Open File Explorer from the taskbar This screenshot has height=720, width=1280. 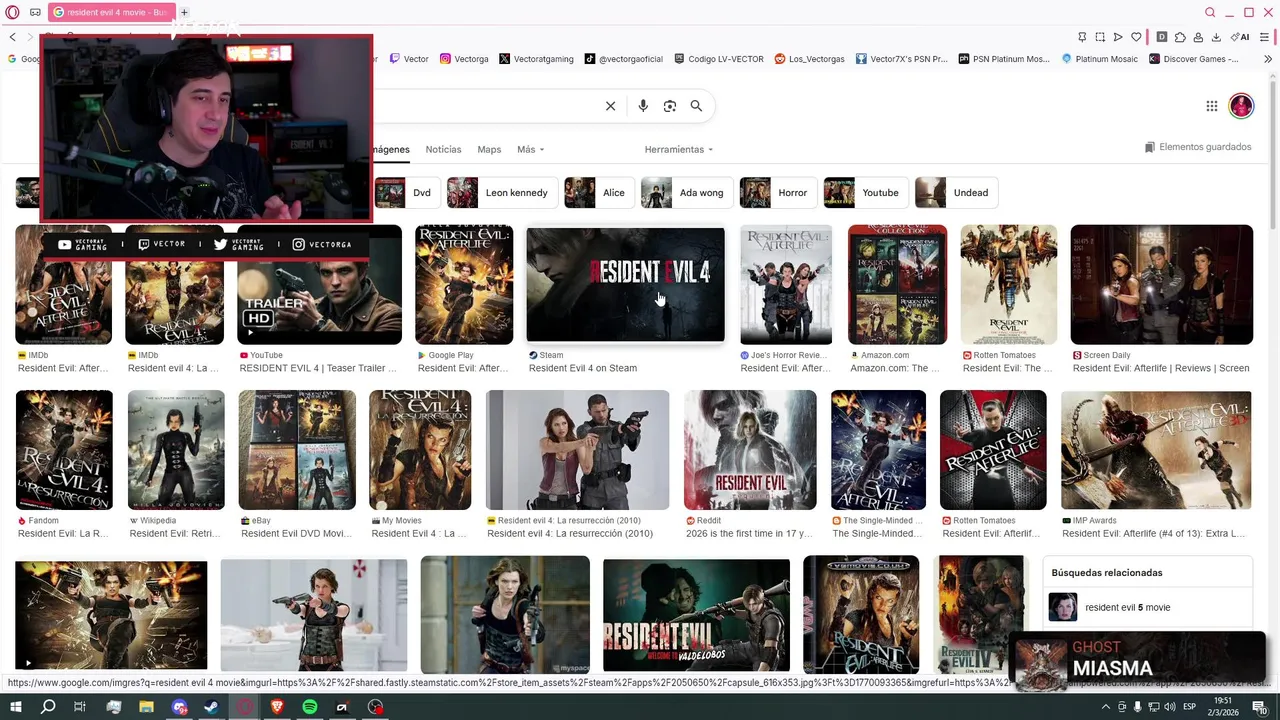(146, 707)
